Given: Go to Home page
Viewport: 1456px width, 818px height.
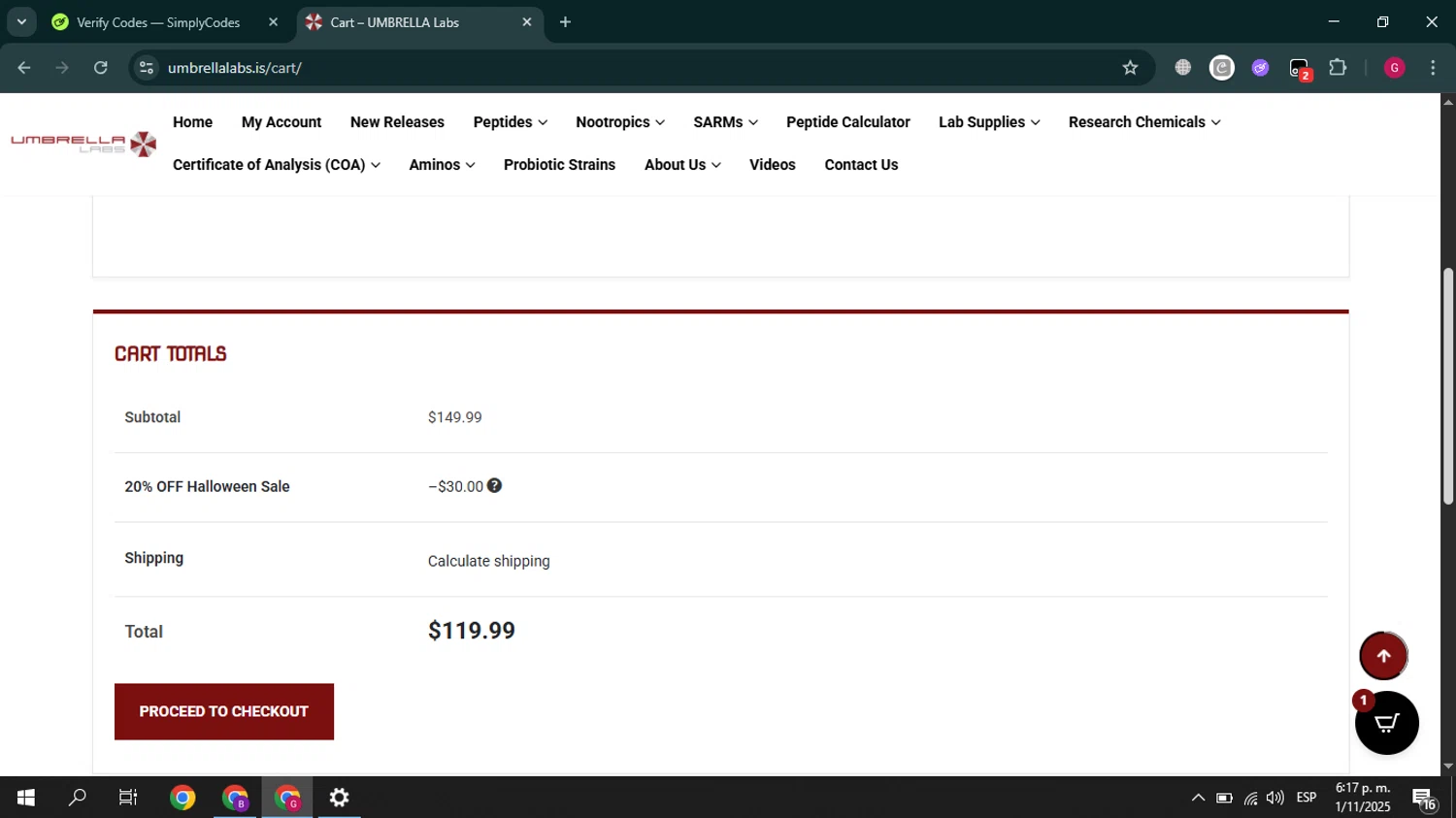Looking at the screenshot, I should point(192,122).
